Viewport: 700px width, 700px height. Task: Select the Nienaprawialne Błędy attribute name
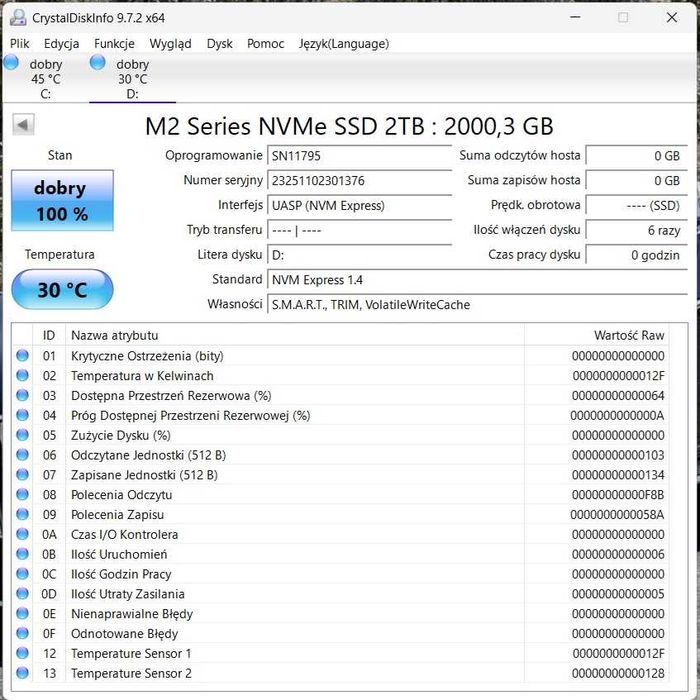[132, 614]
